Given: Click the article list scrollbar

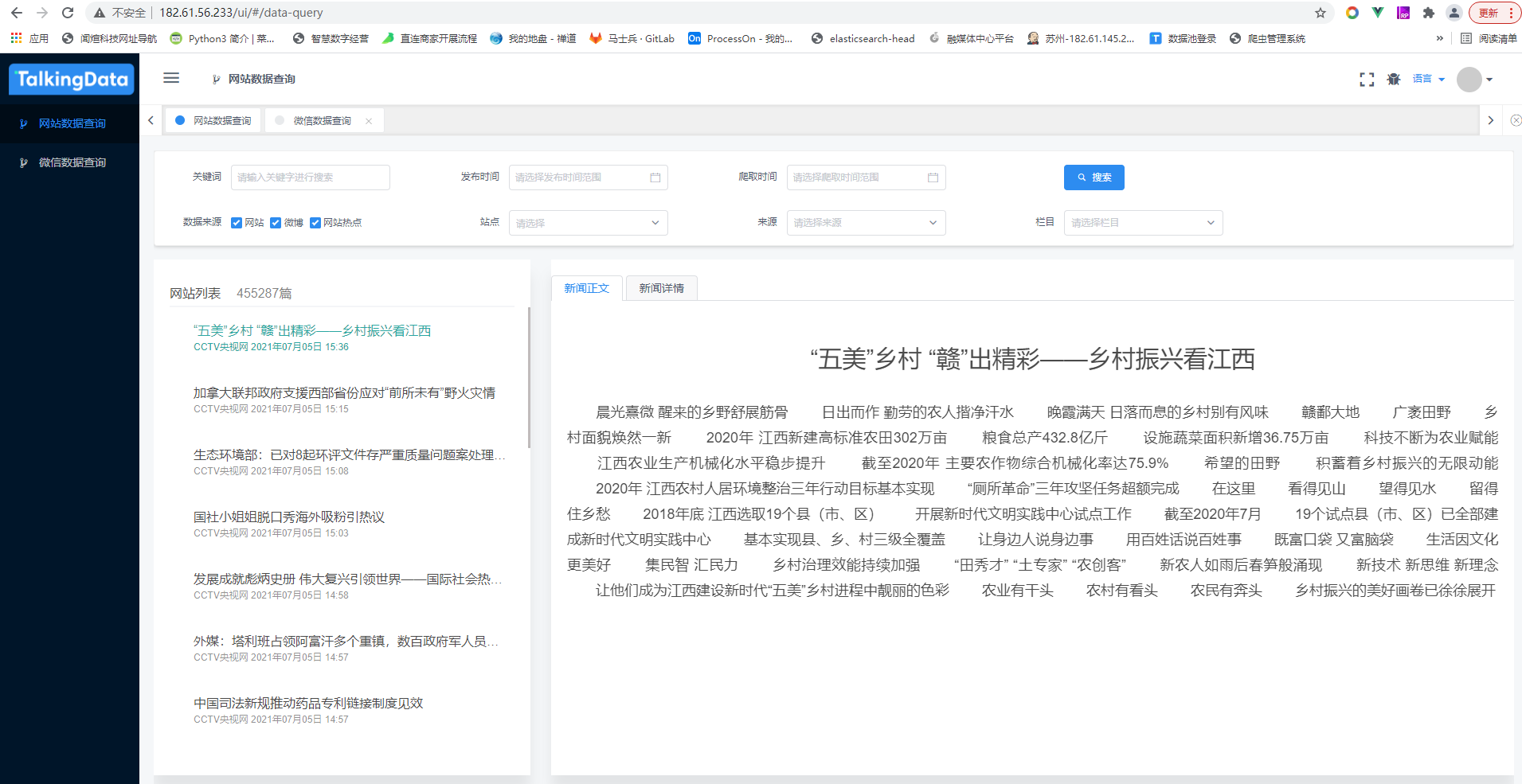Looking at the screenshot, I should point(529,378).
